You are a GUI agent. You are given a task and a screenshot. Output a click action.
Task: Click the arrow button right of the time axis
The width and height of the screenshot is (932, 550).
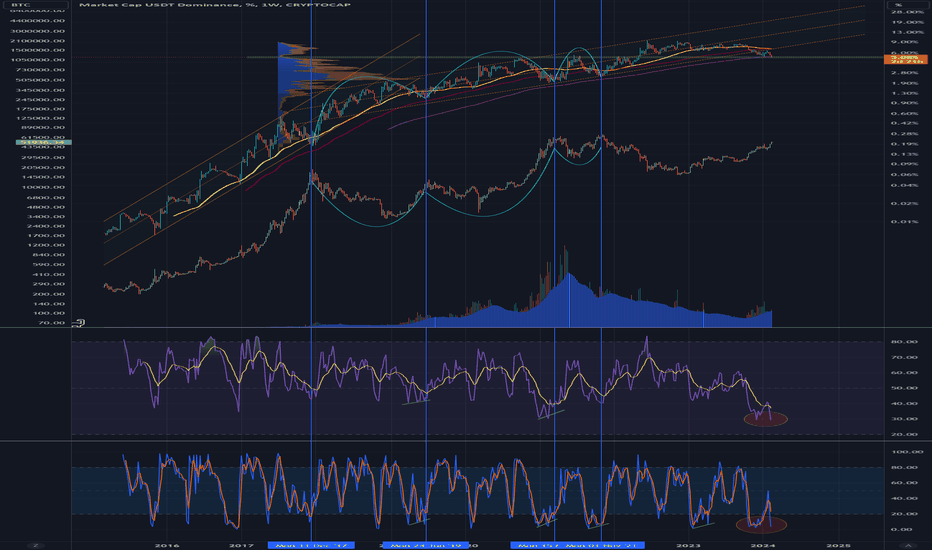click(x=908, y=545)
